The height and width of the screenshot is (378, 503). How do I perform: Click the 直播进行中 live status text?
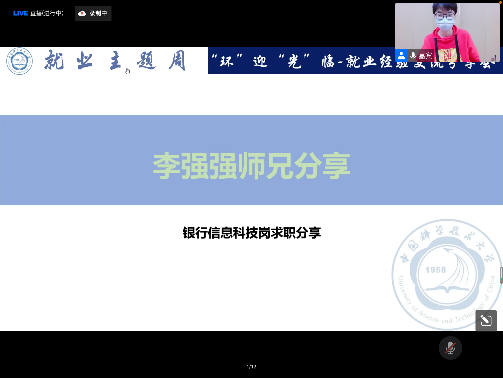coord(47,13)
